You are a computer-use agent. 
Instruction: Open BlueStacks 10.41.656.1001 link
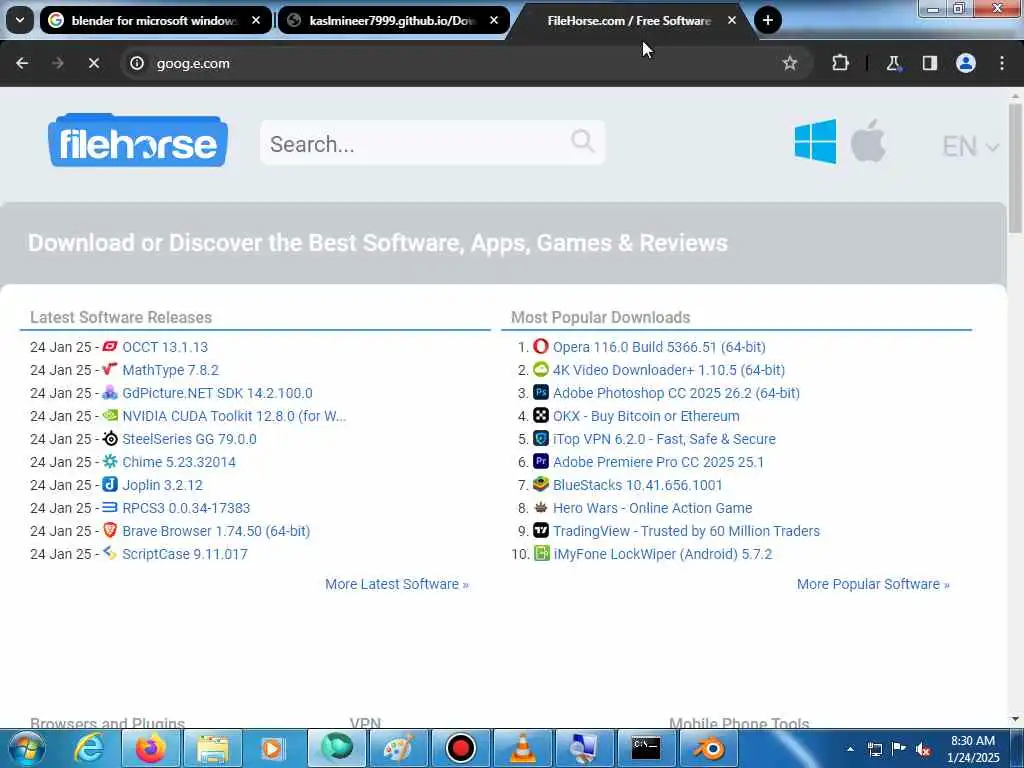coord(638,485)
